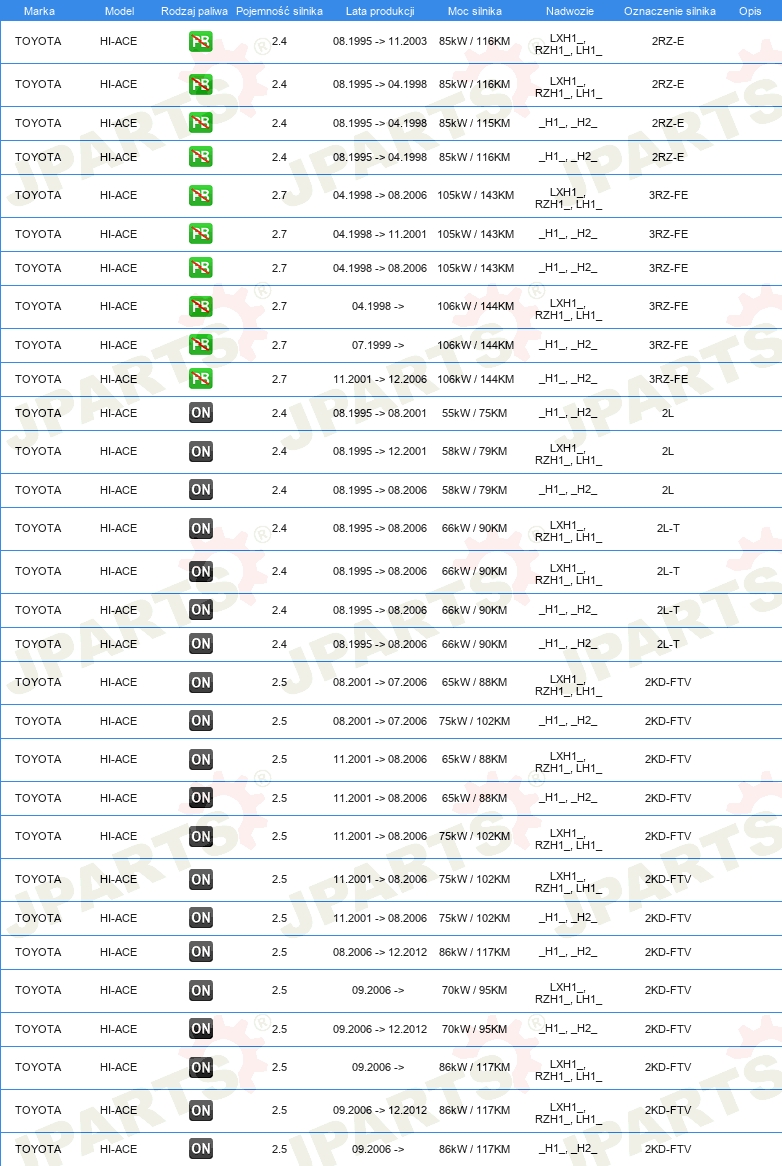The width and height of the screenshot is (782, 1166).
Task: Click ON icon in LXH1_ 11.2001 65kW / 88KM row
Action: click(201, 759)
